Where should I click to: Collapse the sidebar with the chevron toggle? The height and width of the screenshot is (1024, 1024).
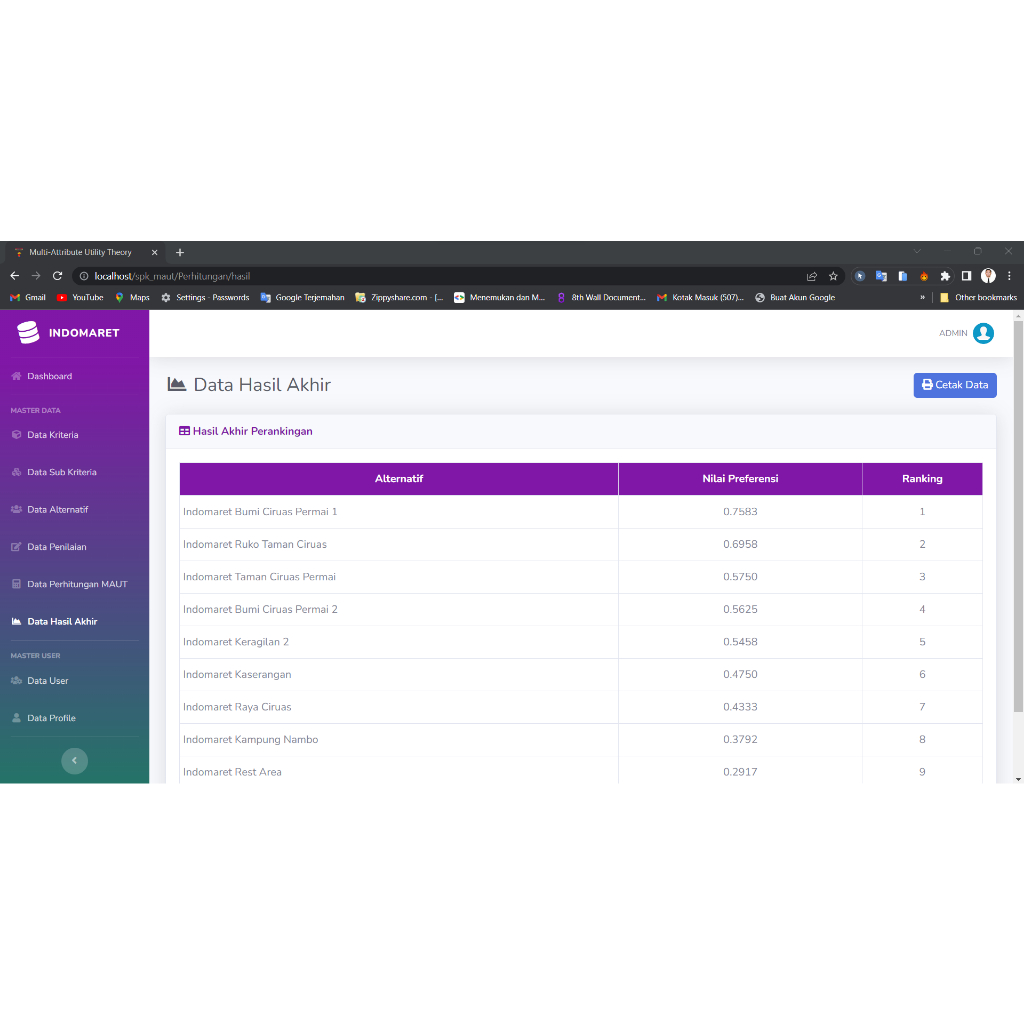coord(74,761)
